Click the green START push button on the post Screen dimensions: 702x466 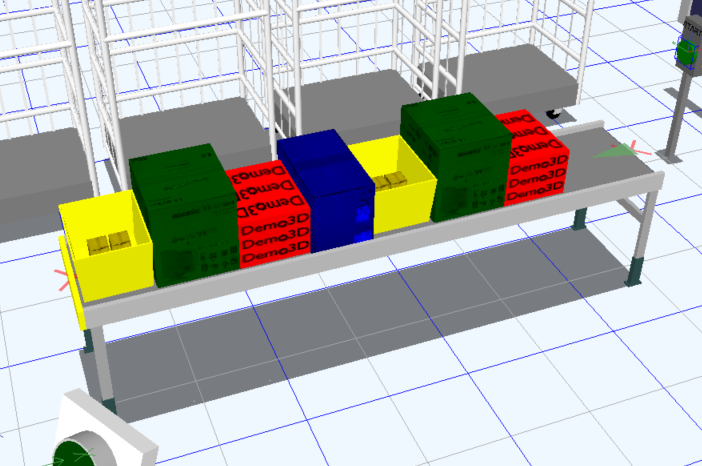pos(685,52)
